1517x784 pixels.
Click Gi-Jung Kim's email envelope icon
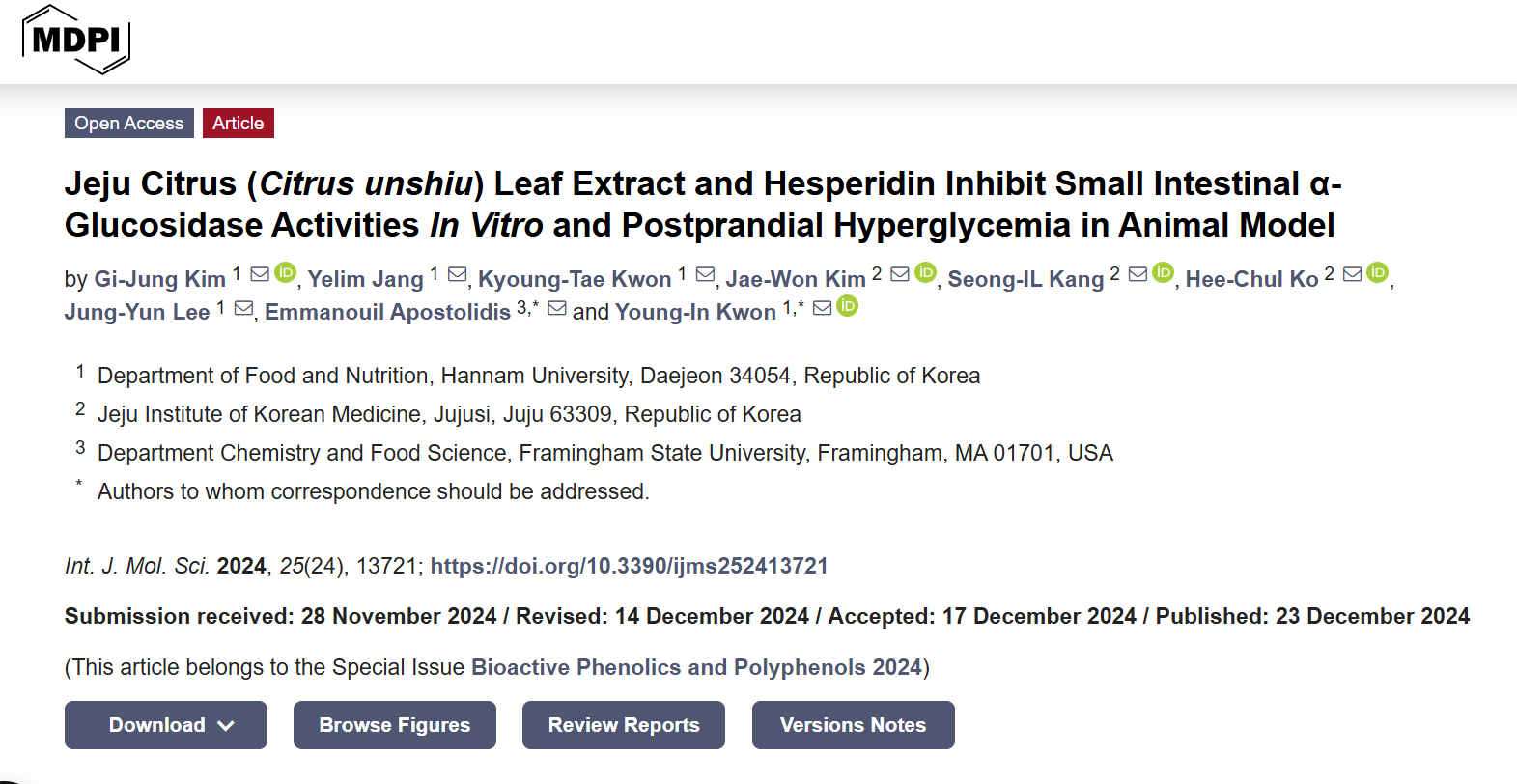pos(260,274)
